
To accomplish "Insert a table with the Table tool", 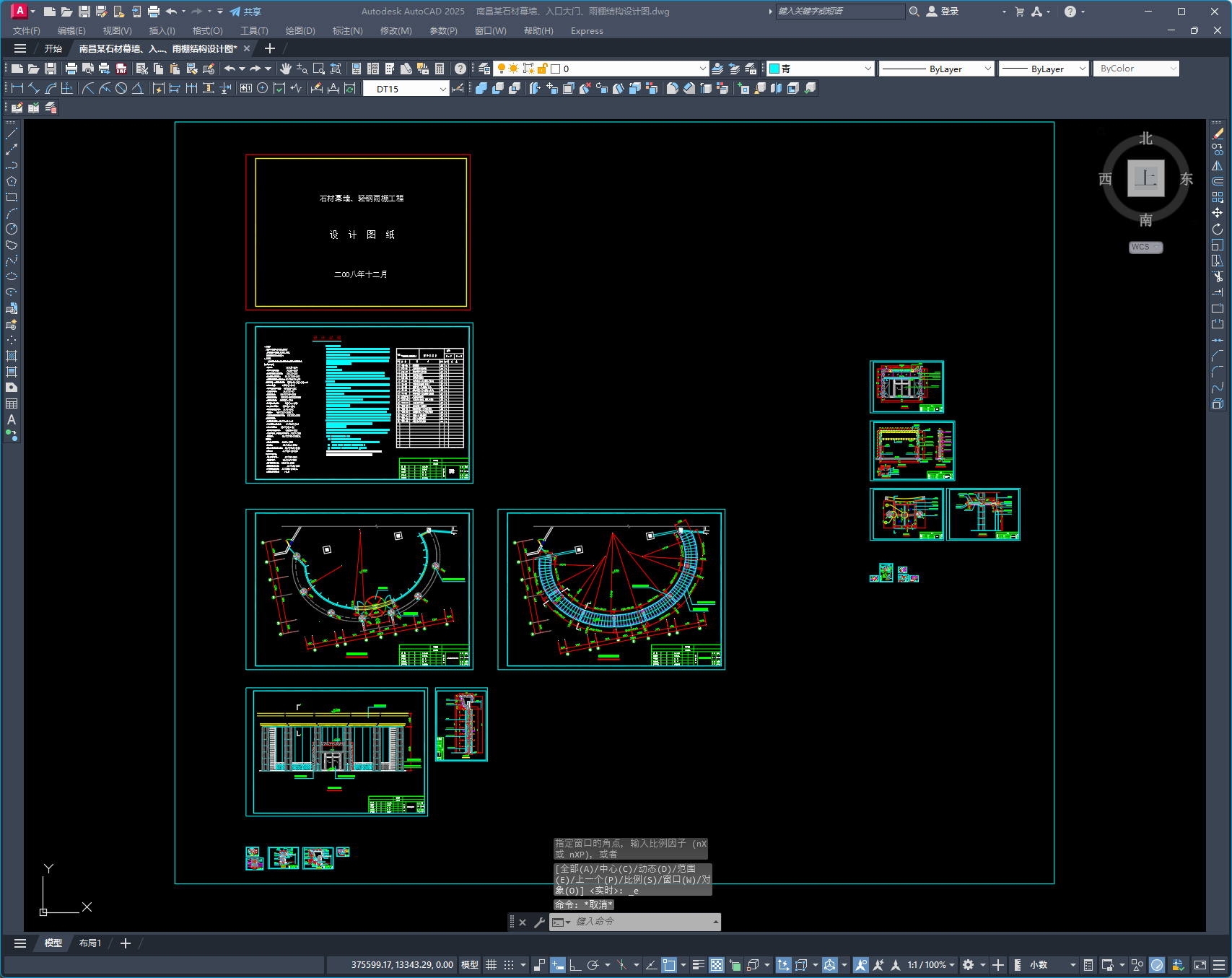I will click(x=12, y=403).
